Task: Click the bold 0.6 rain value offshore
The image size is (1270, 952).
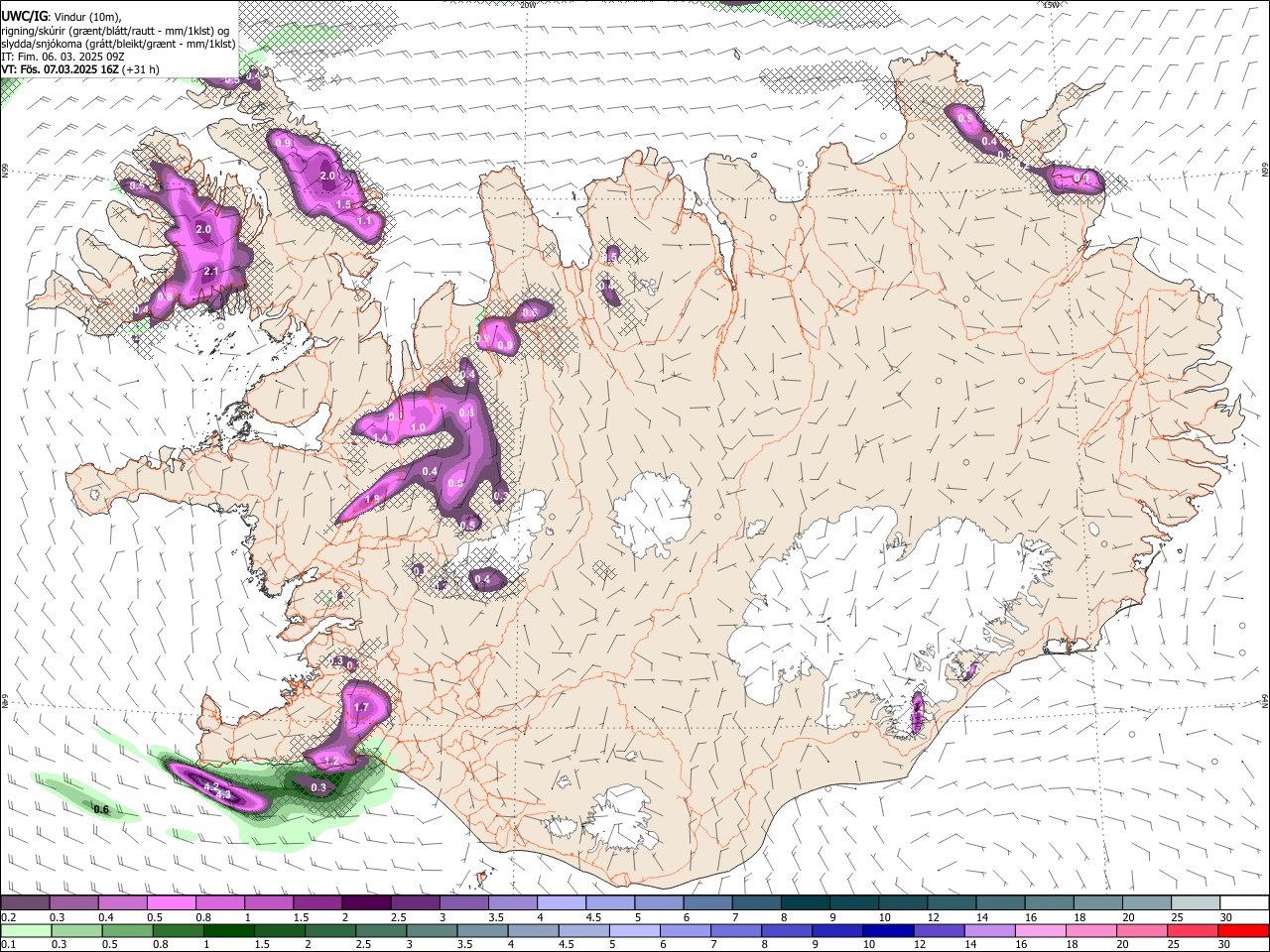Action: (x=101, y=810)
